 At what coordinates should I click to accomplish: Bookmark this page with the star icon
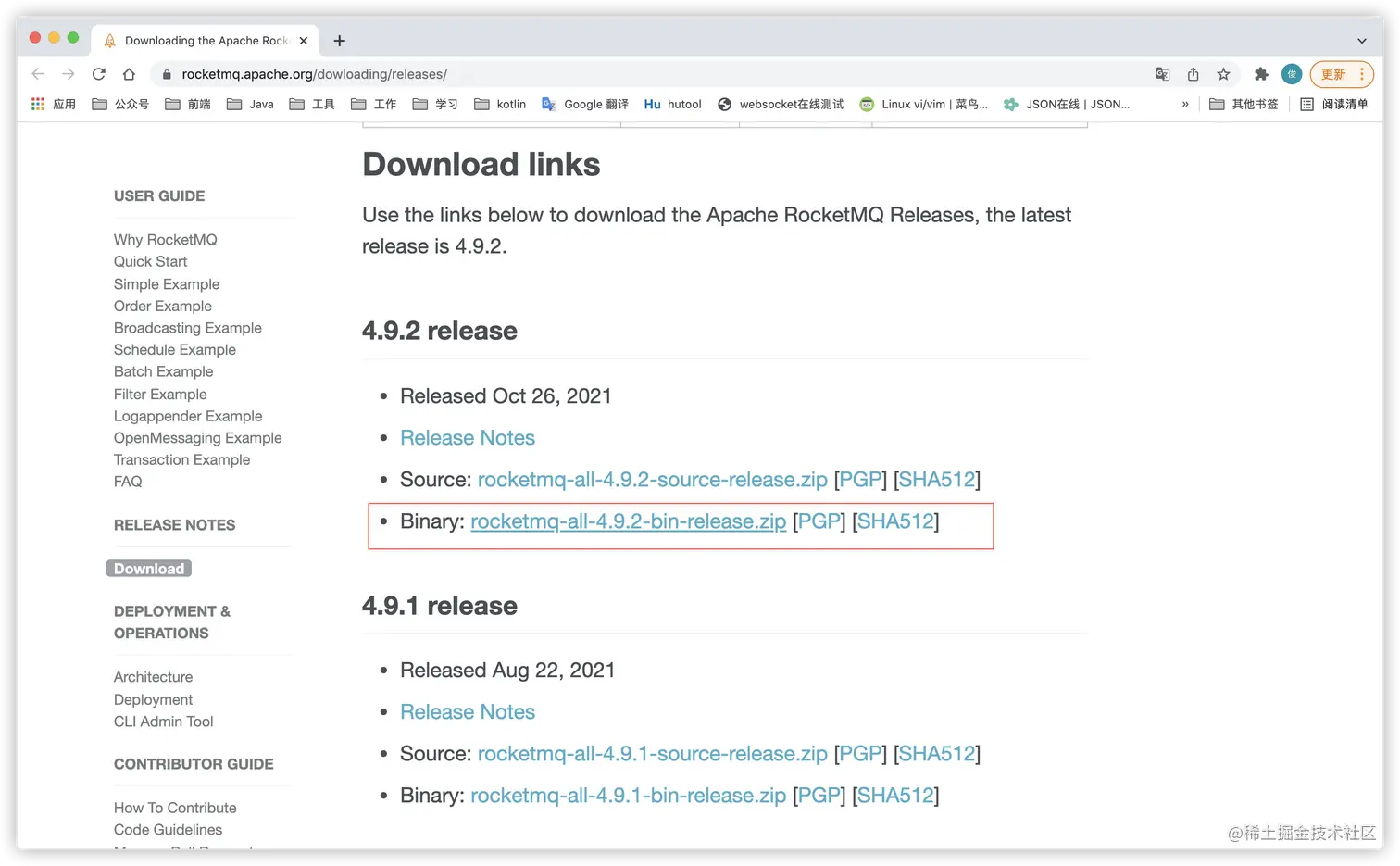1223,74
